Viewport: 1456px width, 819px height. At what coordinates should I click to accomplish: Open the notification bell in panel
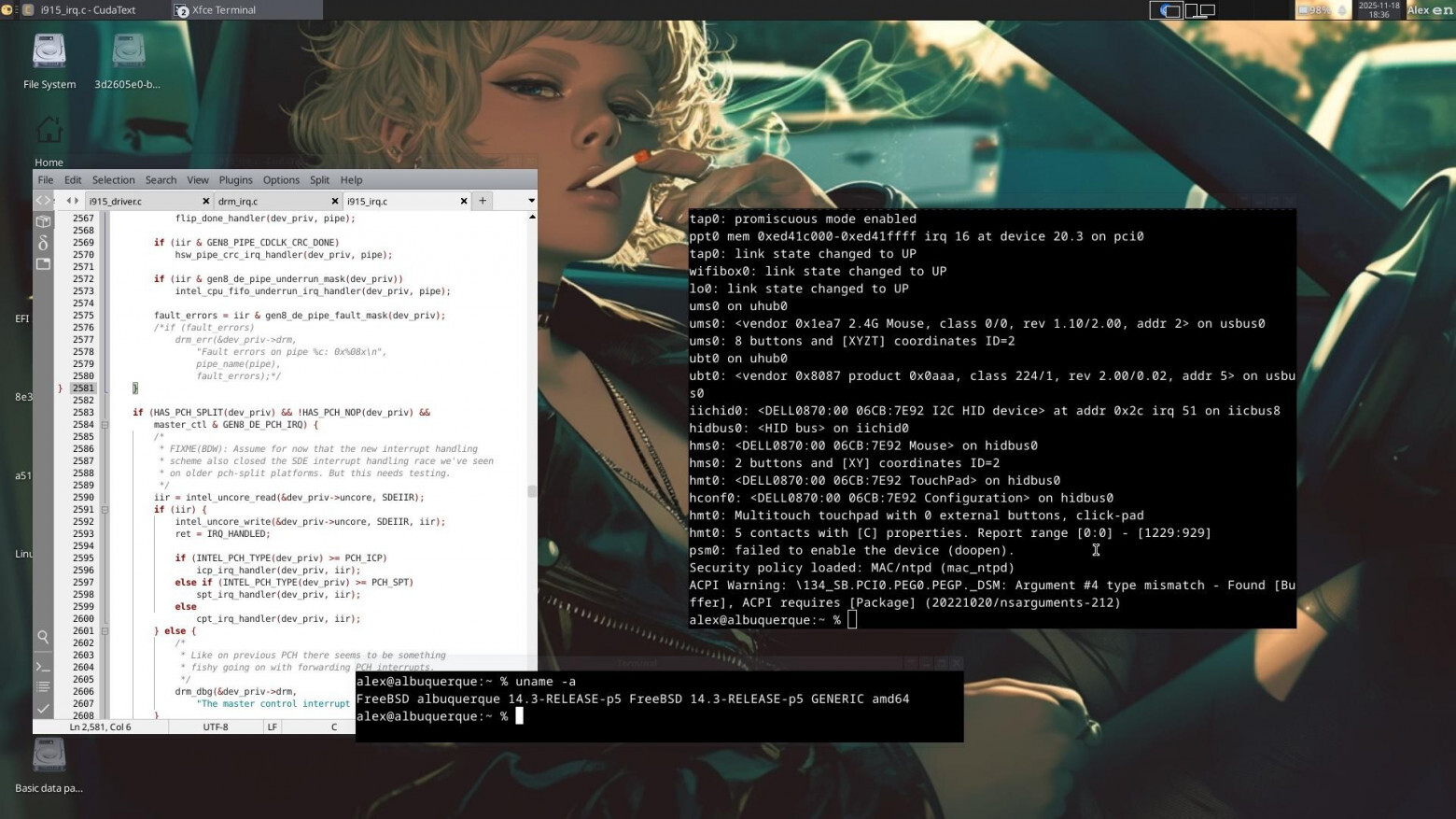point(1343,10)
